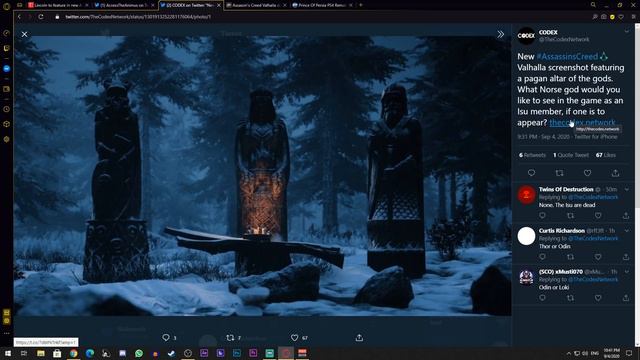
Task: Open a new browser tab
Action: [361, 5]
